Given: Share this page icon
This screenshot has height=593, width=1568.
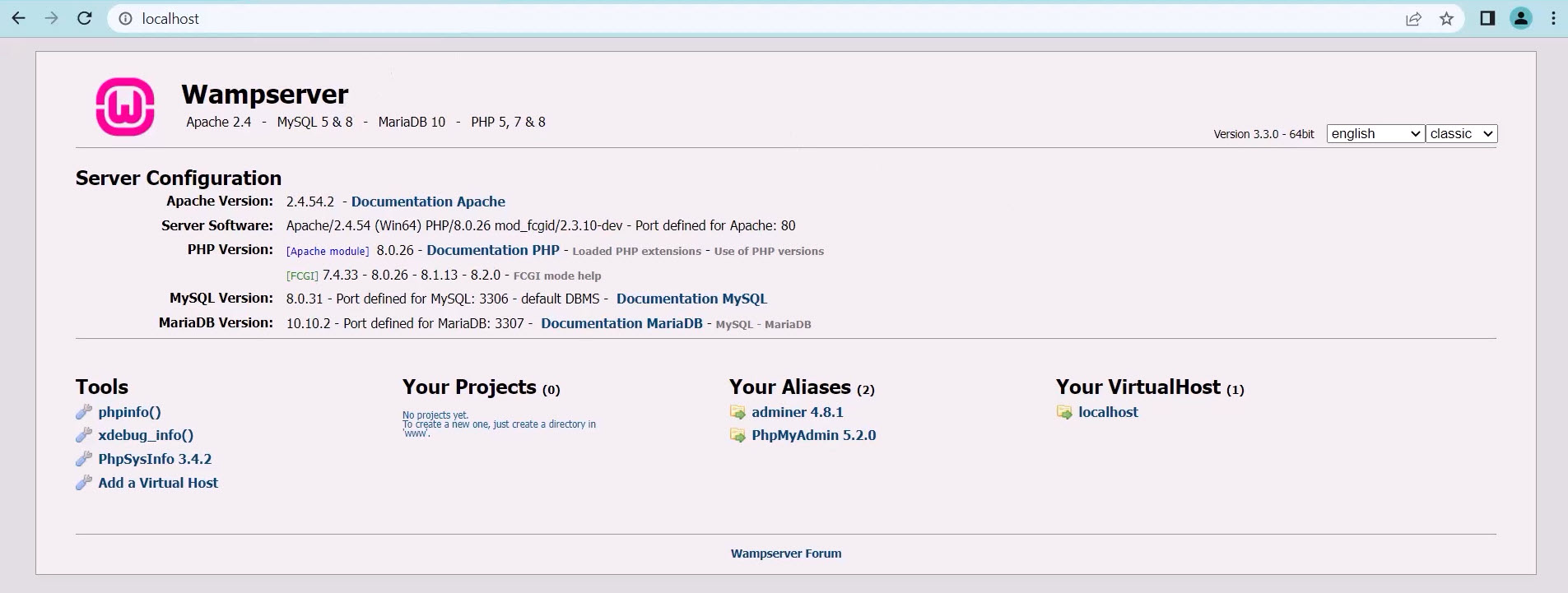Looking at the screenshot, I should coord(1413,19).
